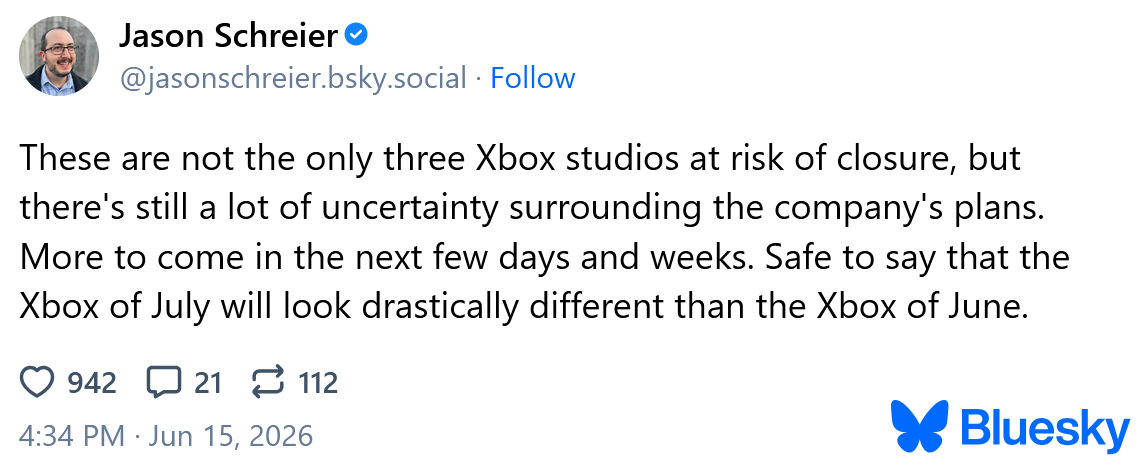Open replies via the speech bubble icon
1145x475 pixels.
point(165,382)
